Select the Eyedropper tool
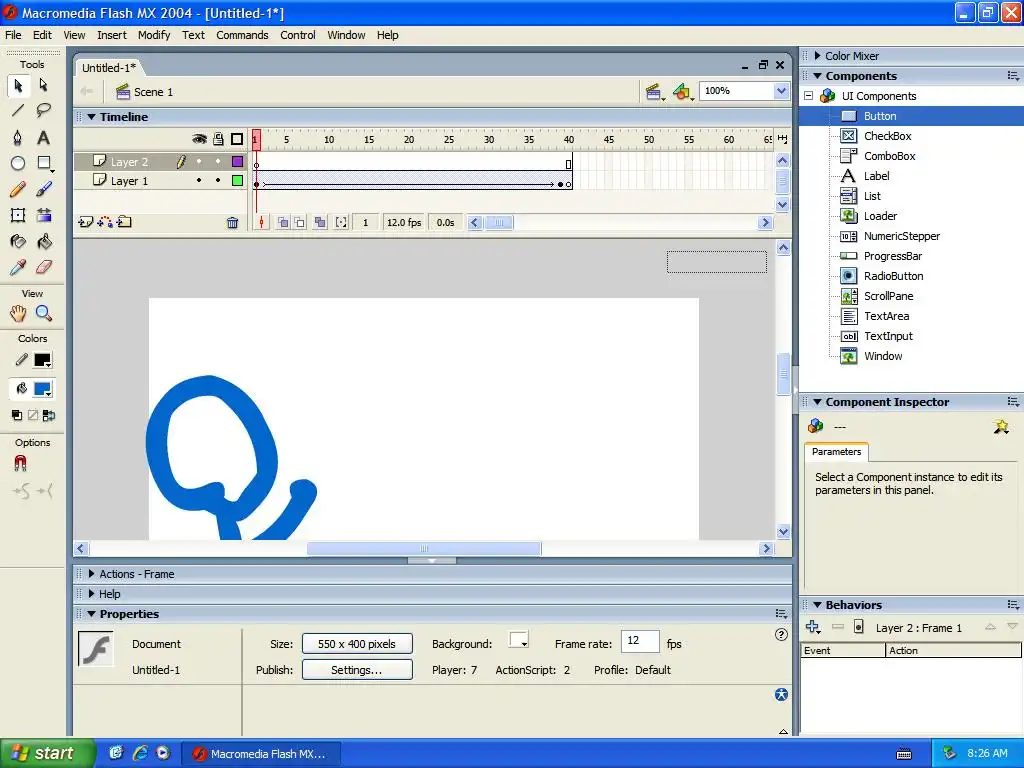 (x=18, y=267)
